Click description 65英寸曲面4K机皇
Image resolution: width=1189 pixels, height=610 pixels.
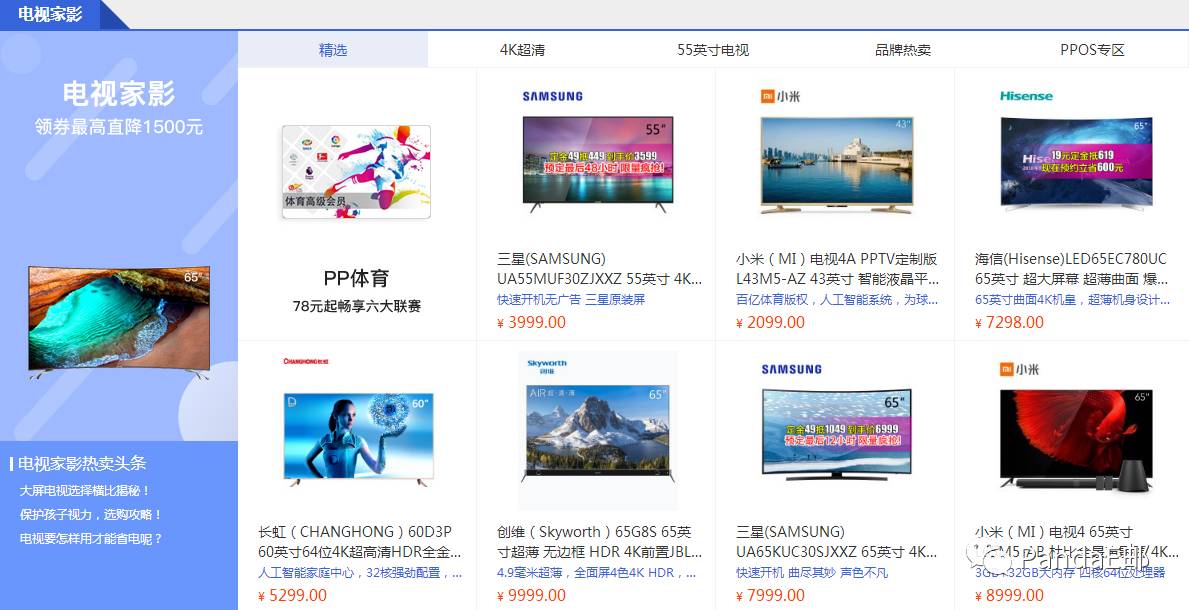coord(1072,300)
